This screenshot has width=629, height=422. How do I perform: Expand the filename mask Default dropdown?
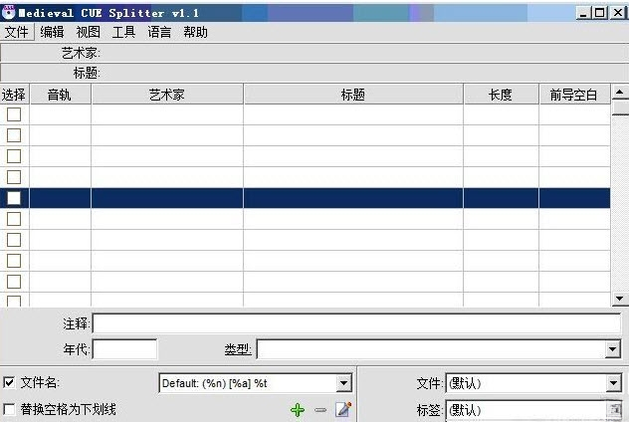[343, 383]
